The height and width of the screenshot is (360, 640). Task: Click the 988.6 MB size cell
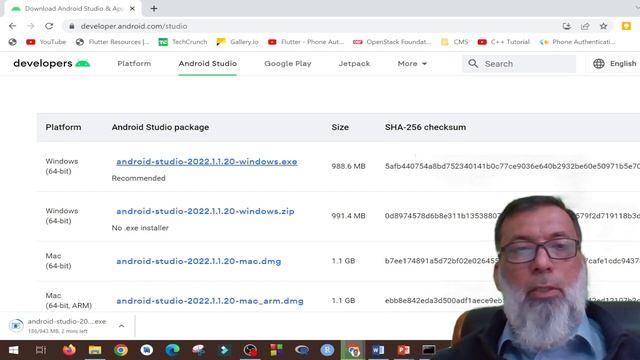point(348,166)
